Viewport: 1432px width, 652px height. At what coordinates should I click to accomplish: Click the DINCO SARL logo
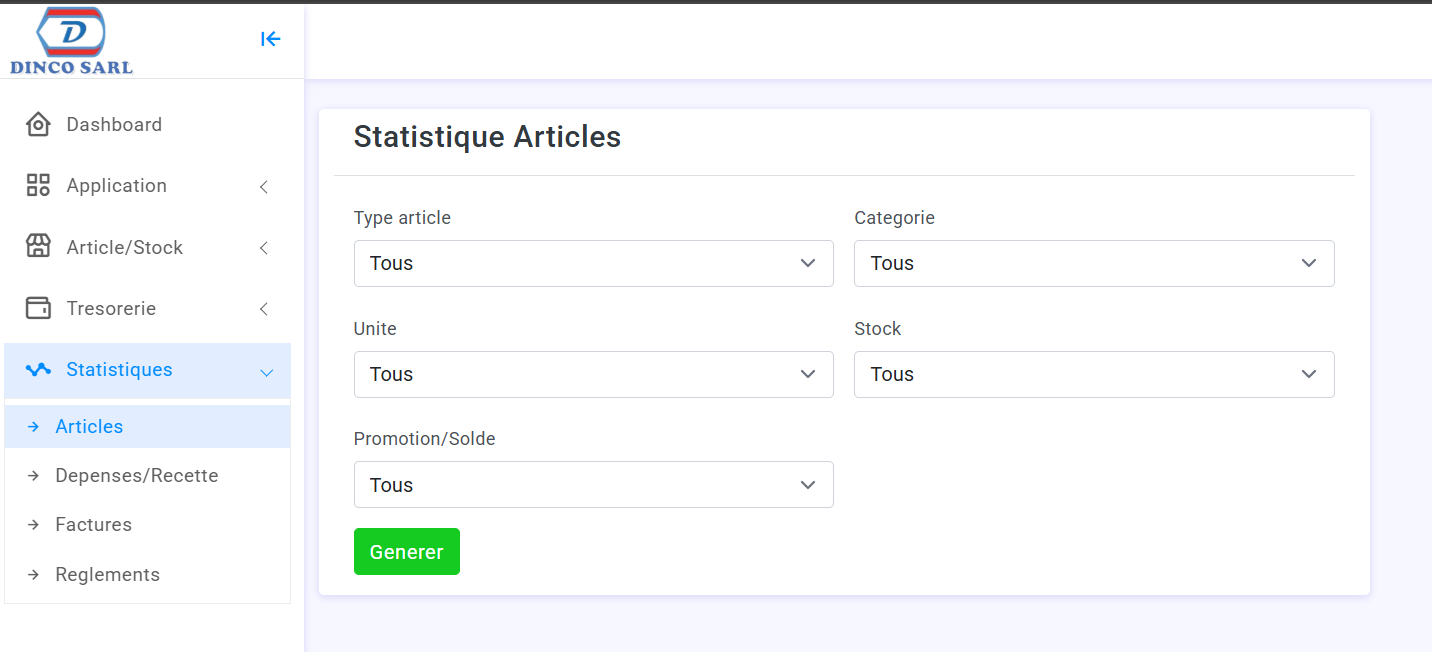click(x=71, y=40)
